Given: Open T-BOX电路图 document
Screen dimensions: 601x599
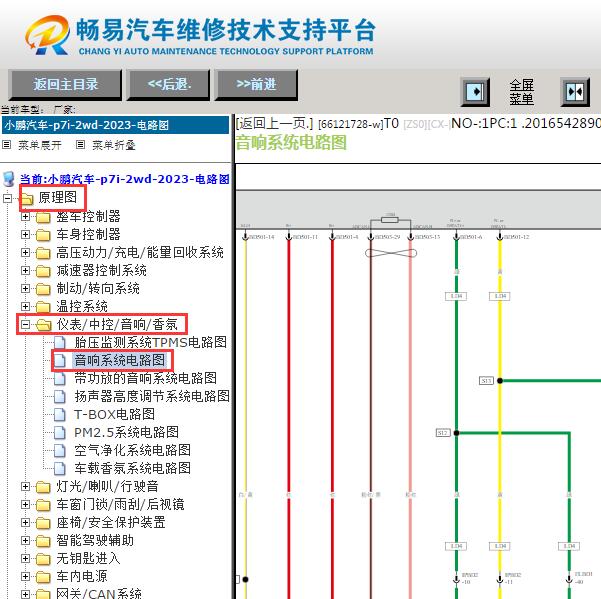Looking at the screenshot, I should coord(115,414).
